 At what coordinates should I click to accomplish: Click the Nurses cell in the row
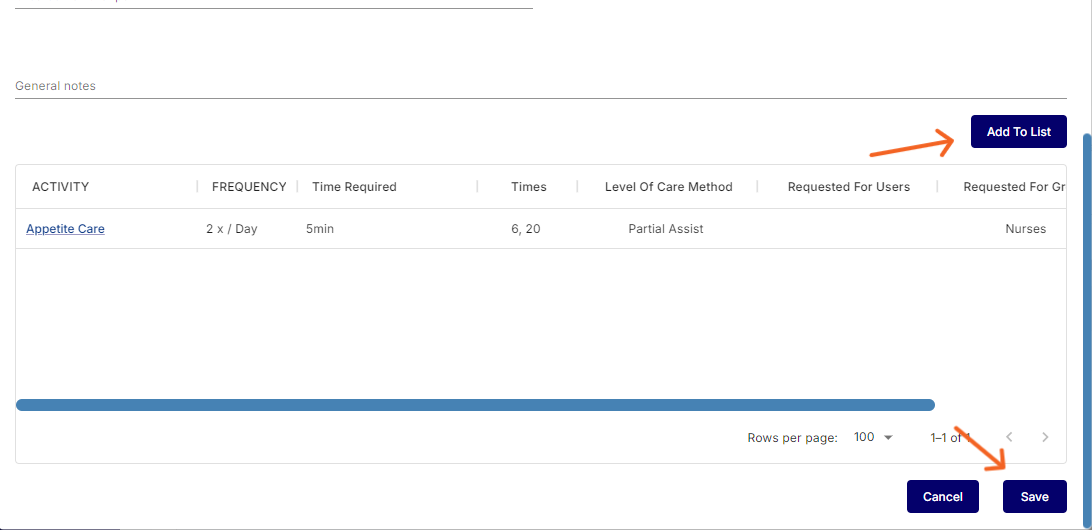click(1025, 229)
